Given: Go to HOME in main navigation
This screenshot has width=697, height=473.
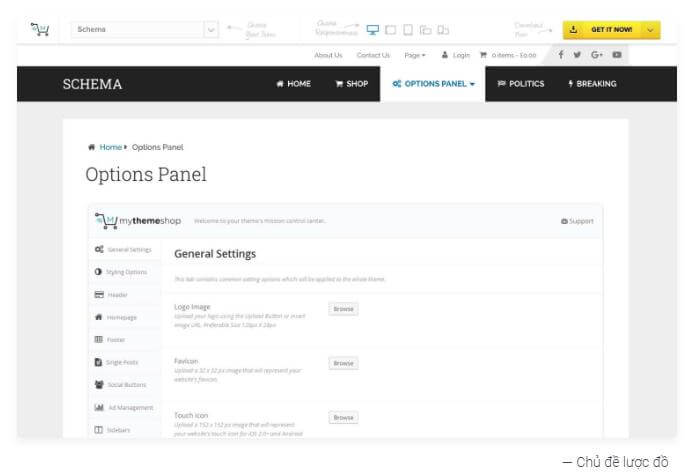Looking at the screenshot, I should pos(293,84).
